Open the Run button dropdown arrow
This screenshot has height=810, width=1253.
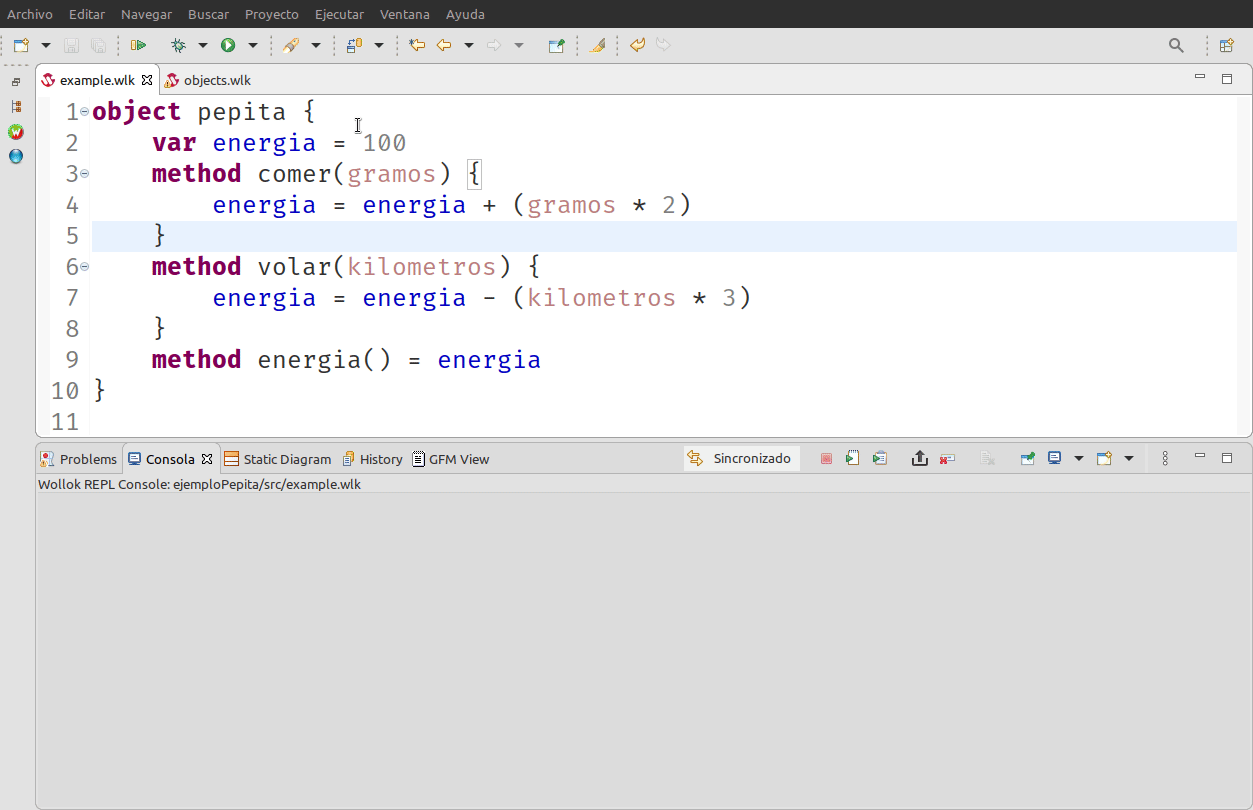point(253,45)
